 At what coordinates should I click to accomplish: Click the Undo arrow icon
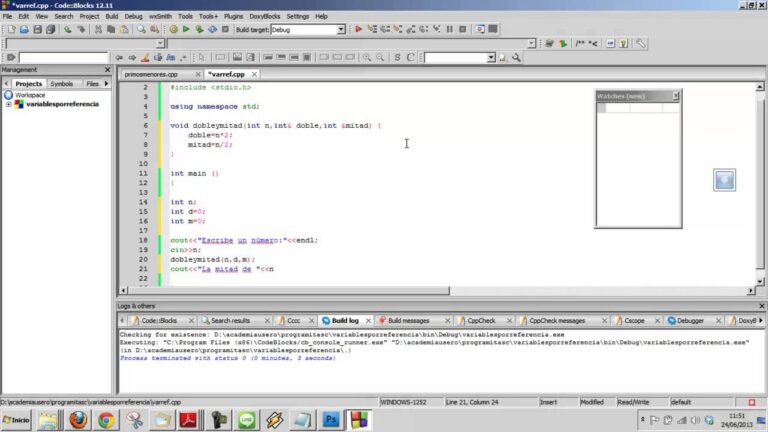coord(68,29)
